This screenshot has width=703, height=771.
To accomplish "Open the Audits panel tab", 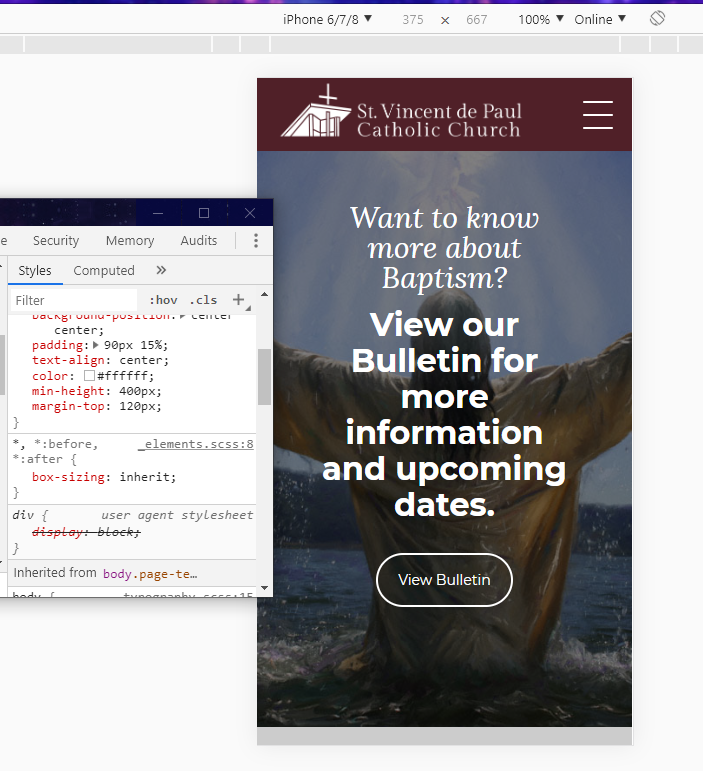I will point(199,241).
